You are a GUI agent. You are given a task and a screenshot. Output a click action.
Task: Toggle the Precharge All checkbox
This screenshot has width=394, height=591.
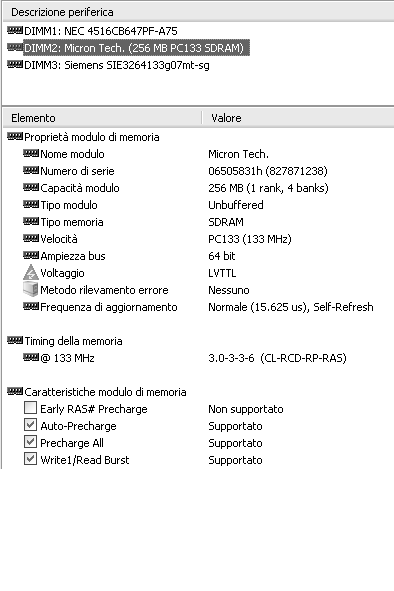pos(30,441)
